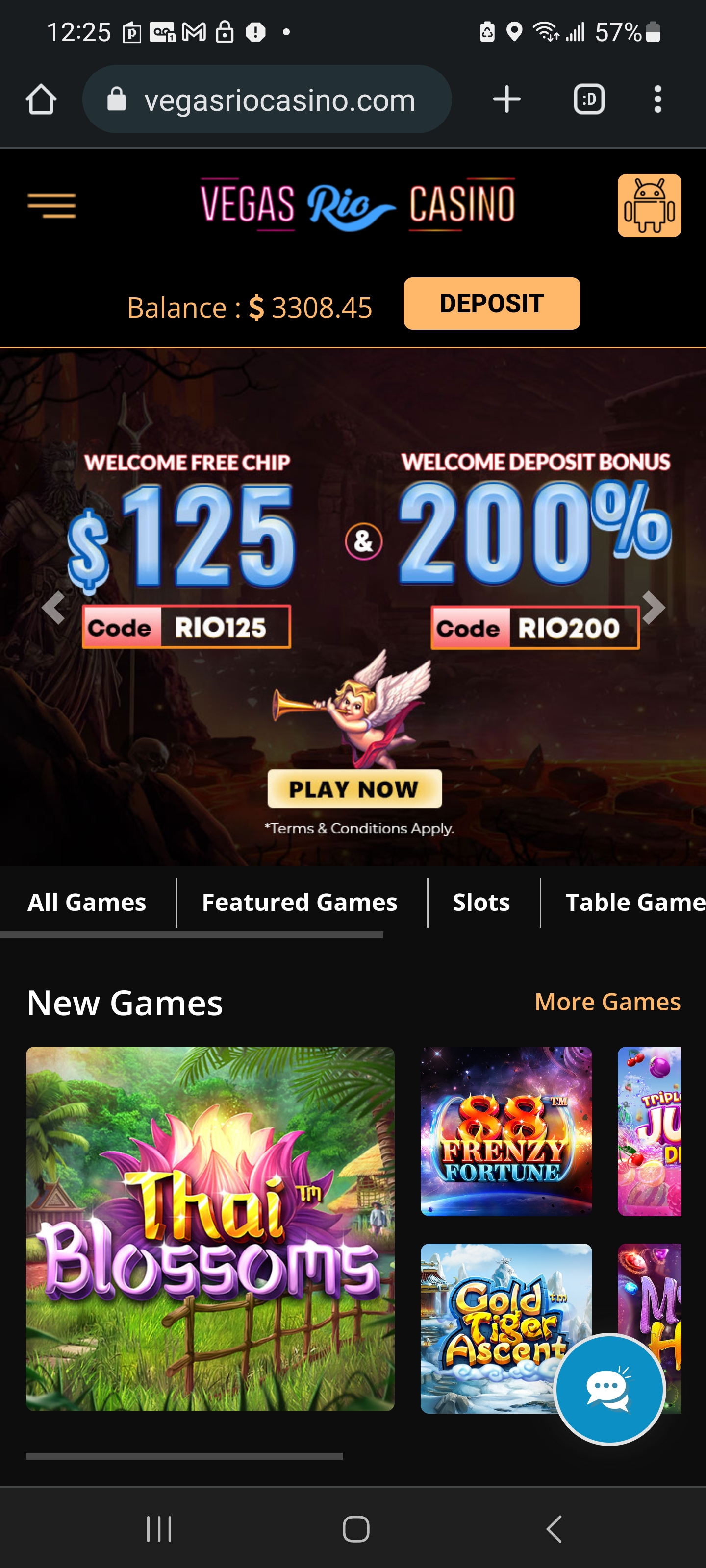
Task: Open the More Games link
Action: (x=607, y=1001)
